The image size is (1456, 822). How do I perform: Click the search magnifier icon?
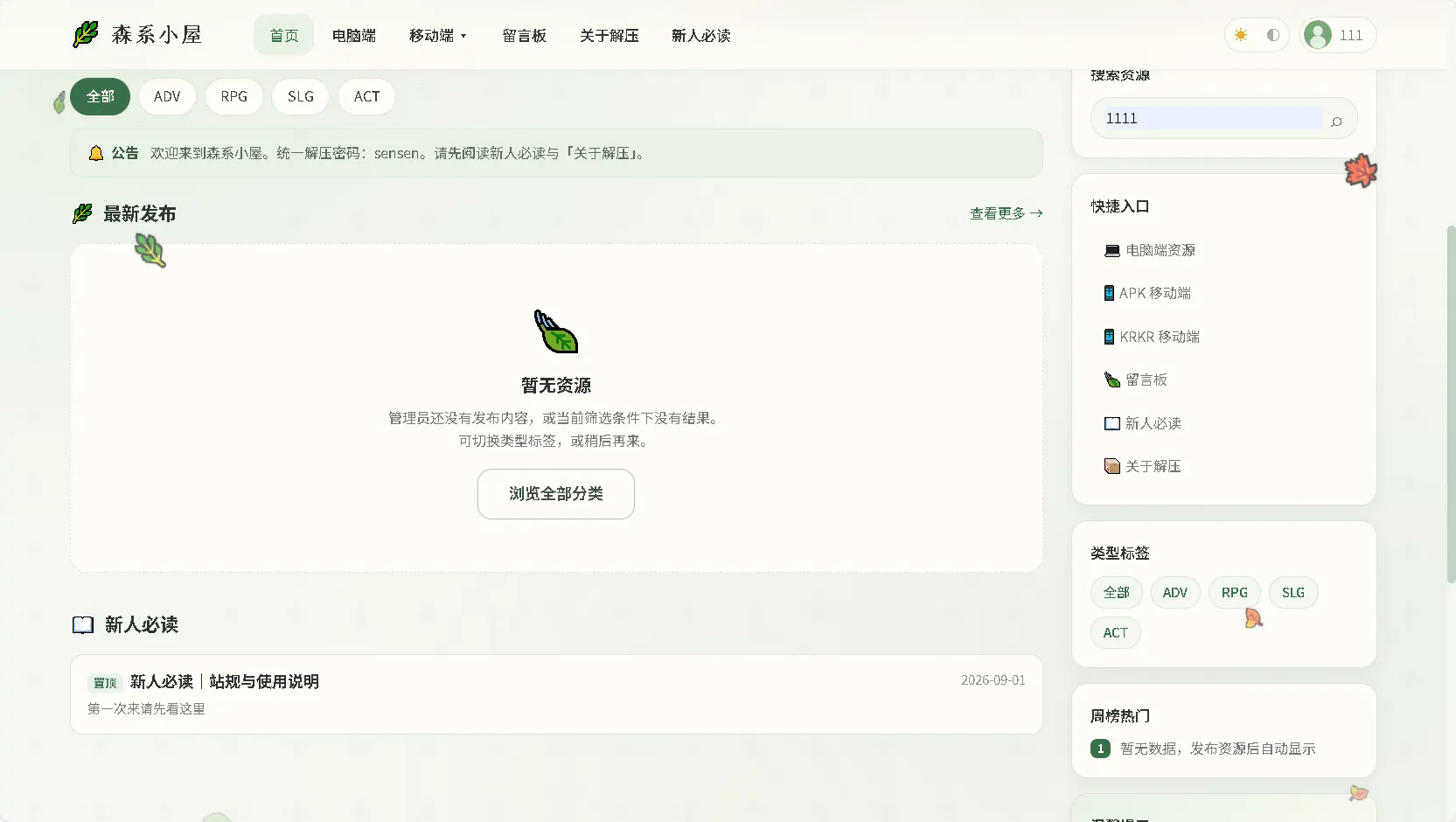1336,121
